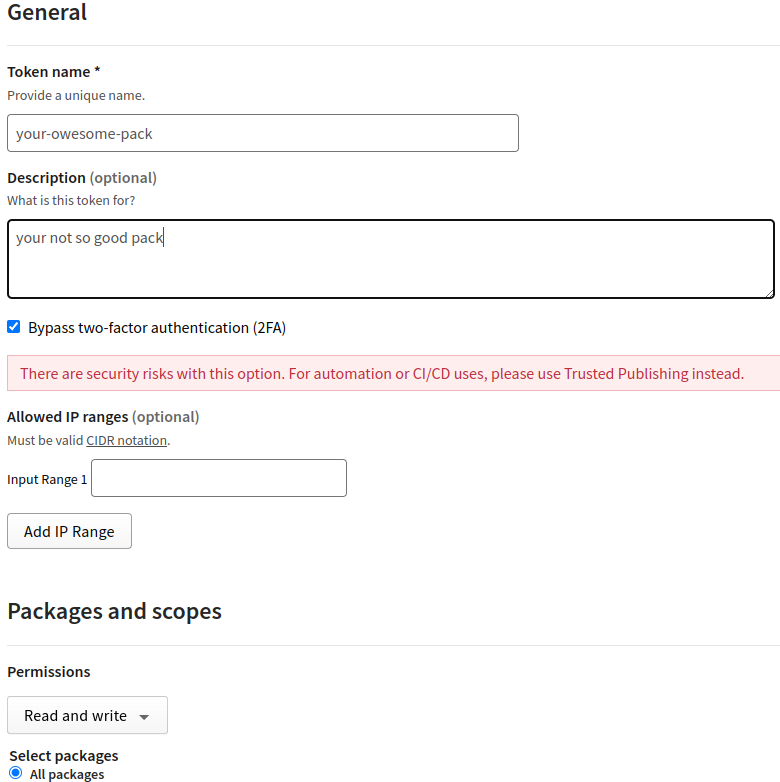Select the All packages radio button

point(15,773)
